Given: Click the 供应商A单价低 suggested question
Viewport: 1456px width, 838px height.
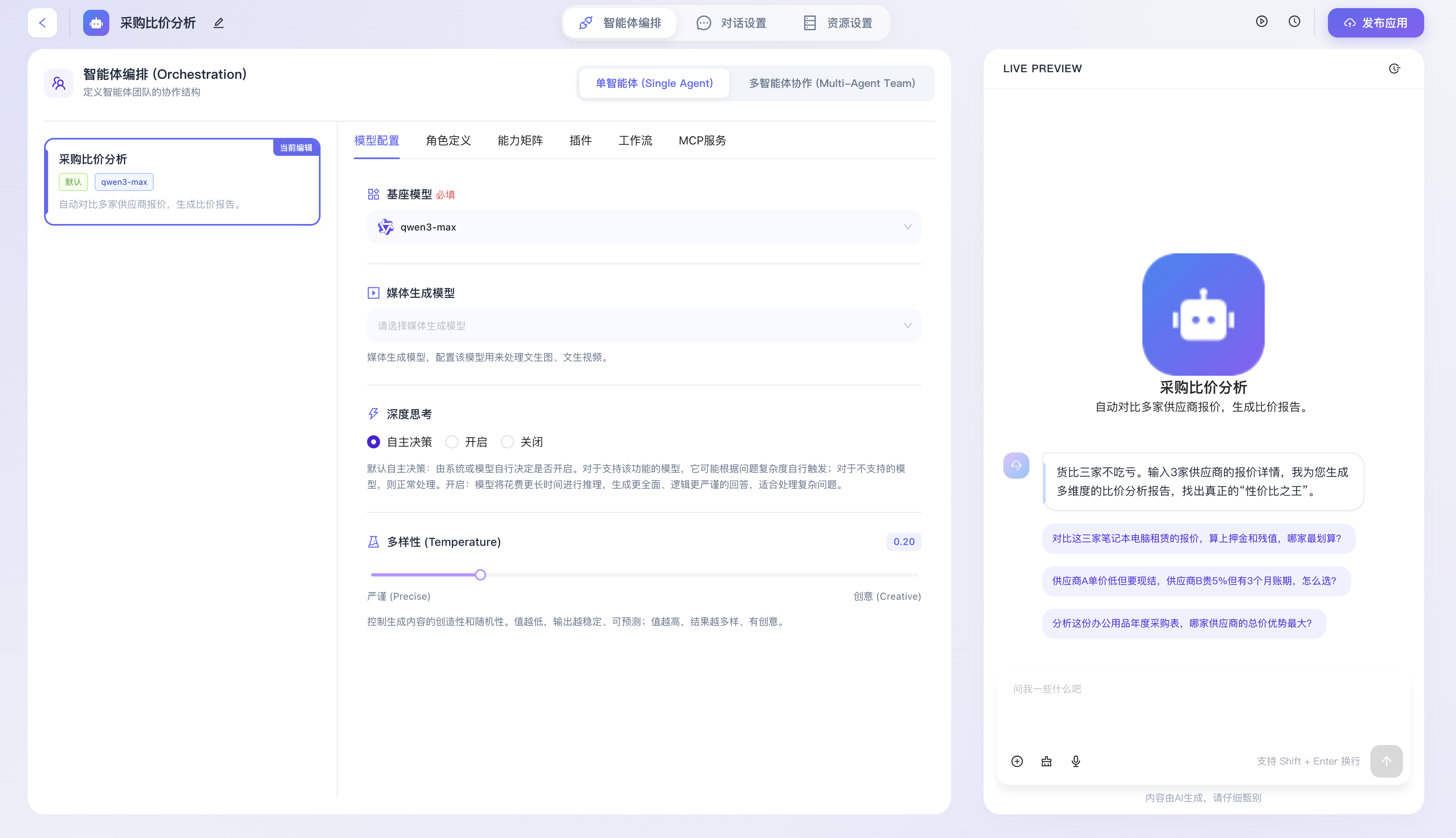Looking at the screenshot, I should click(1194, 581).
